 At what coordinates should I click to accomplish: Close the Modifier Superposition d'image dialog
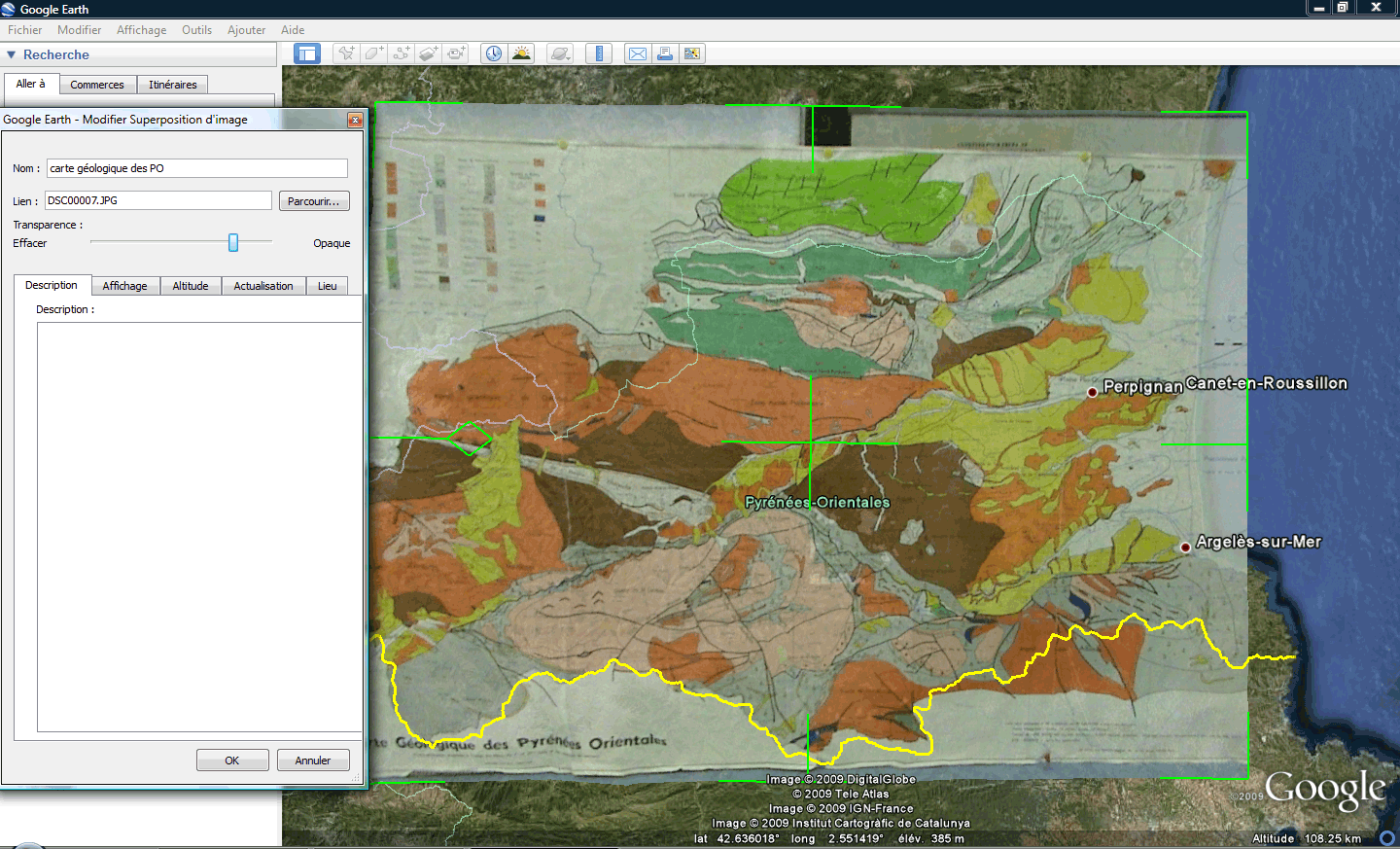(356, 120)
